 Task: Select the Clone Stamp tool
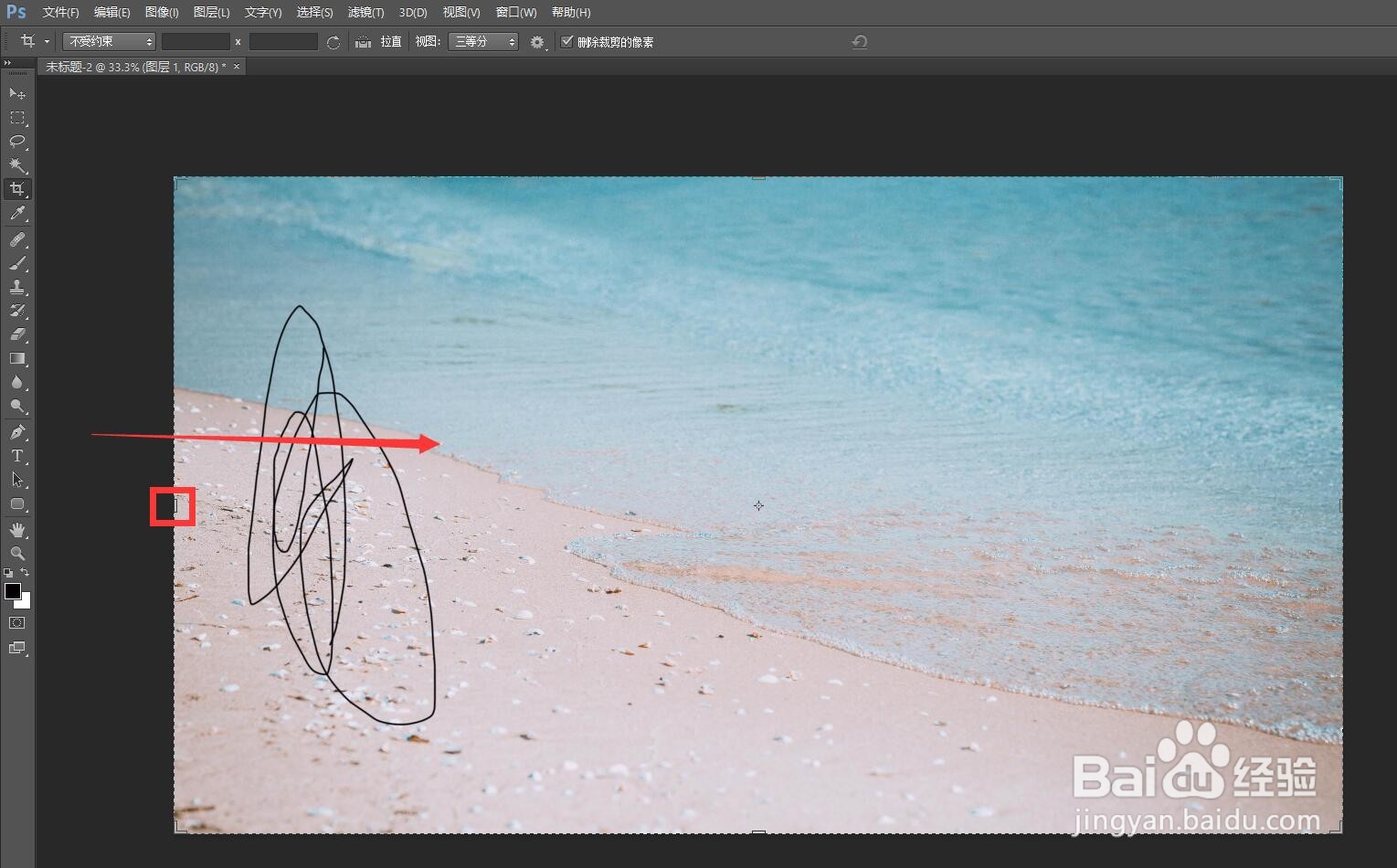coord(17,287)
